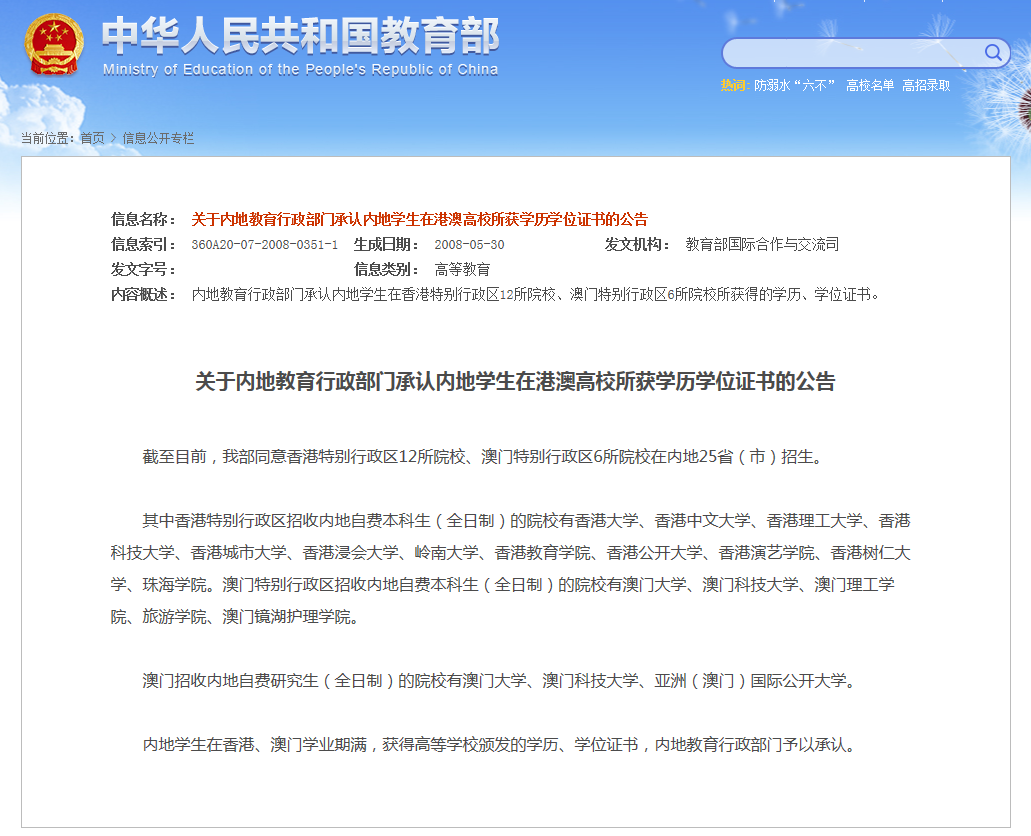Image resolution: width=1031 pixels, height=836 pixels.
Task: Navigate to 首页 via the breadcrumb
Action: (x=93, y=139)
